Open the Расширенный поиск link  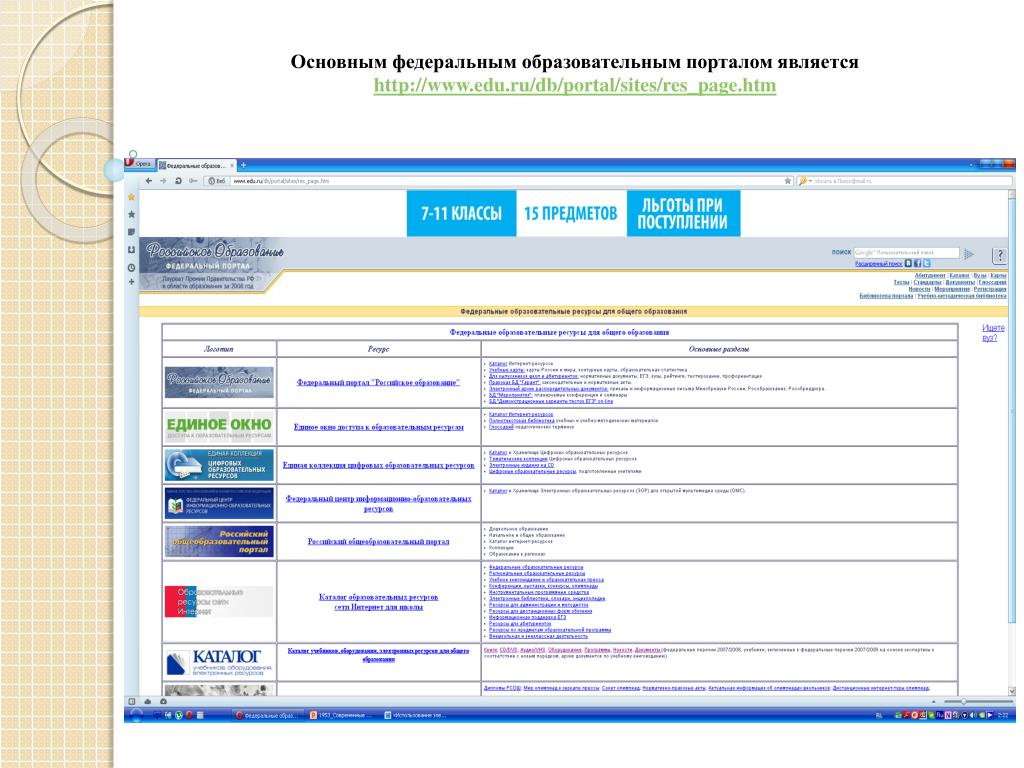(878, 264)
